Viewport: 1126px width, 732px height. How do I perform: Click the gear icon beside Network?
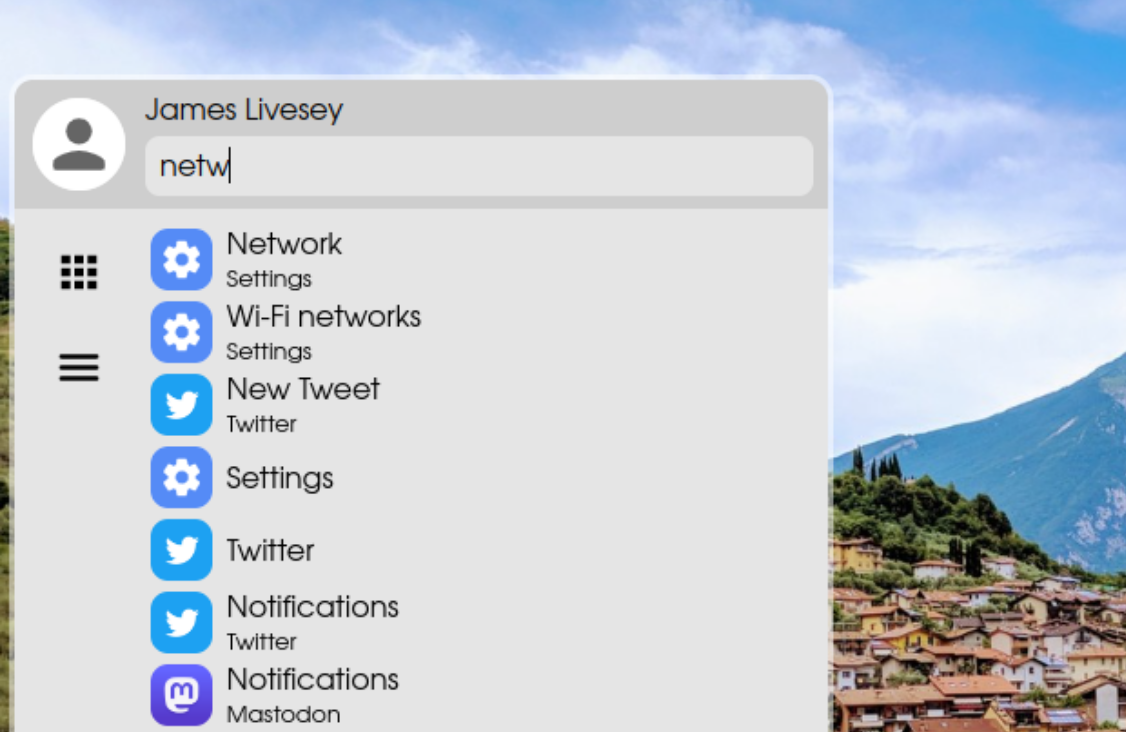tap(181, 260)
